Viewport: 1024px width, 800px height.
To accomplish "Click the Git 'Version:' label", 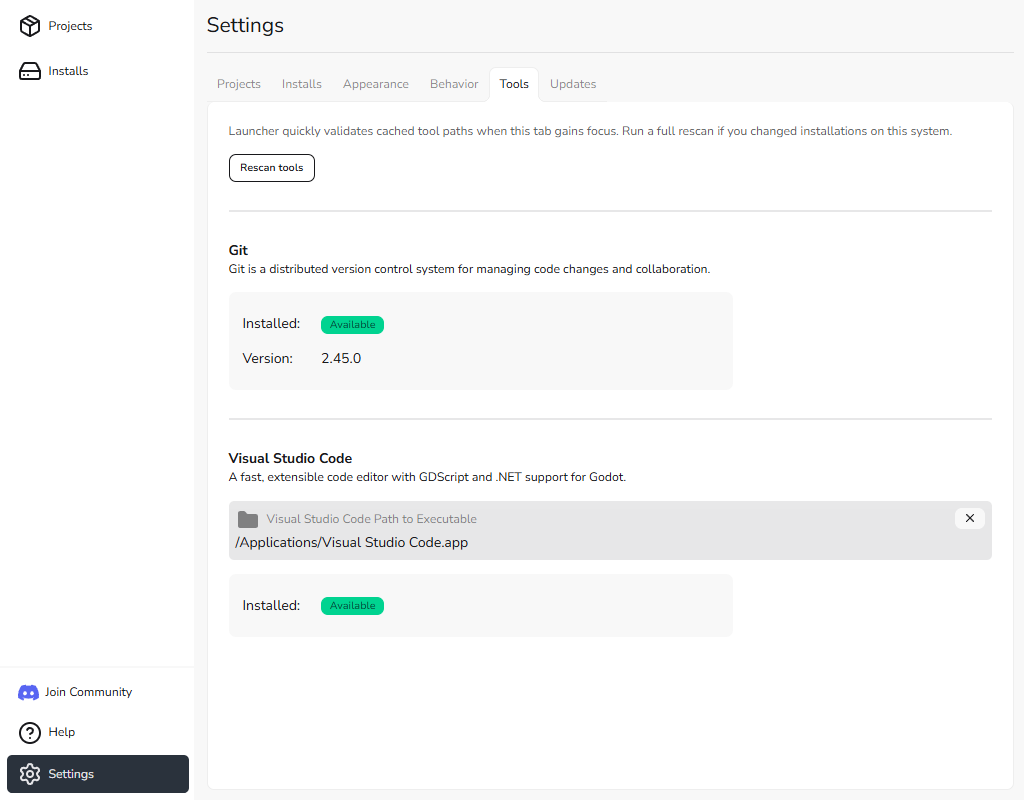I will tap(268, 359).
